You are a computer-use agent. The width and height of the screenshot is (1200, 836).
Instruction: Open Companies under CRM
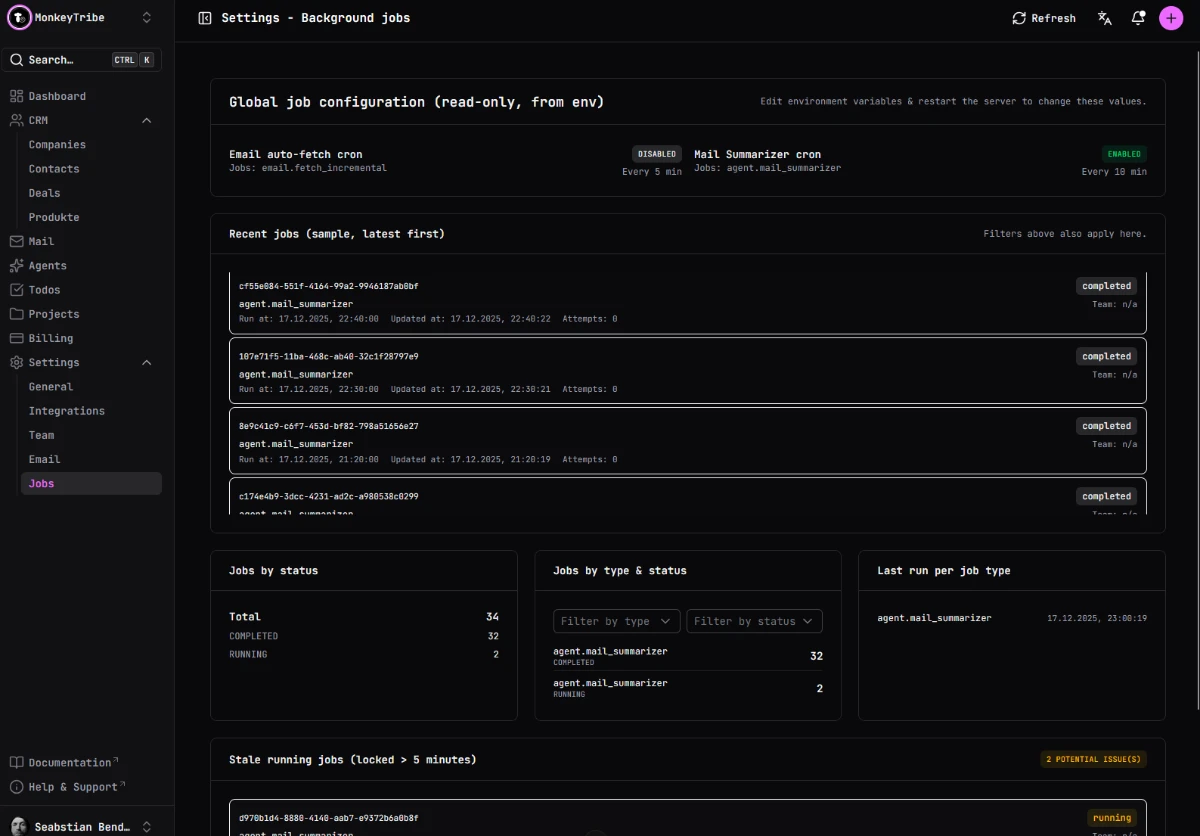point(57,145)
